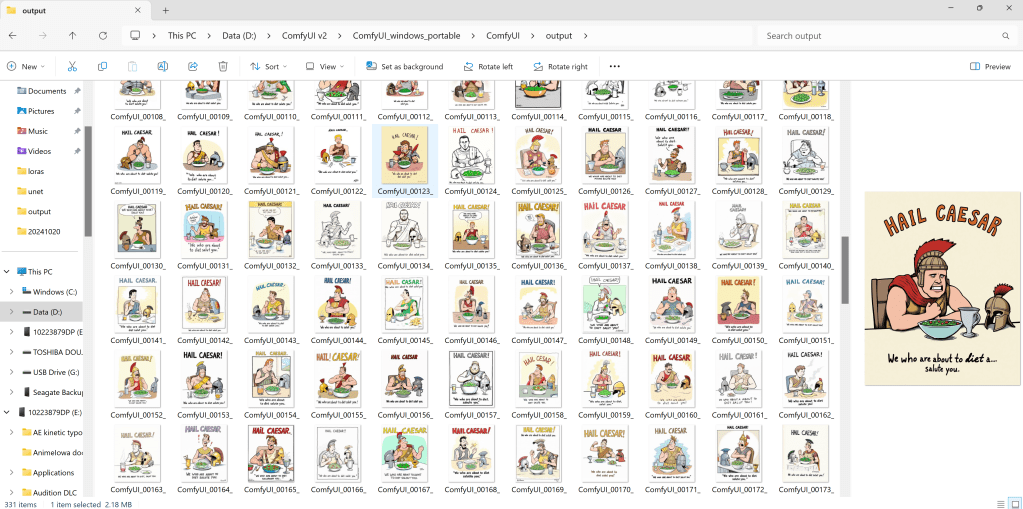This screenshot has height=509, width=1023.
Task: Expand Windows (C:) in navigation tree
Action: pyautogui.click(x=11, y=291)
